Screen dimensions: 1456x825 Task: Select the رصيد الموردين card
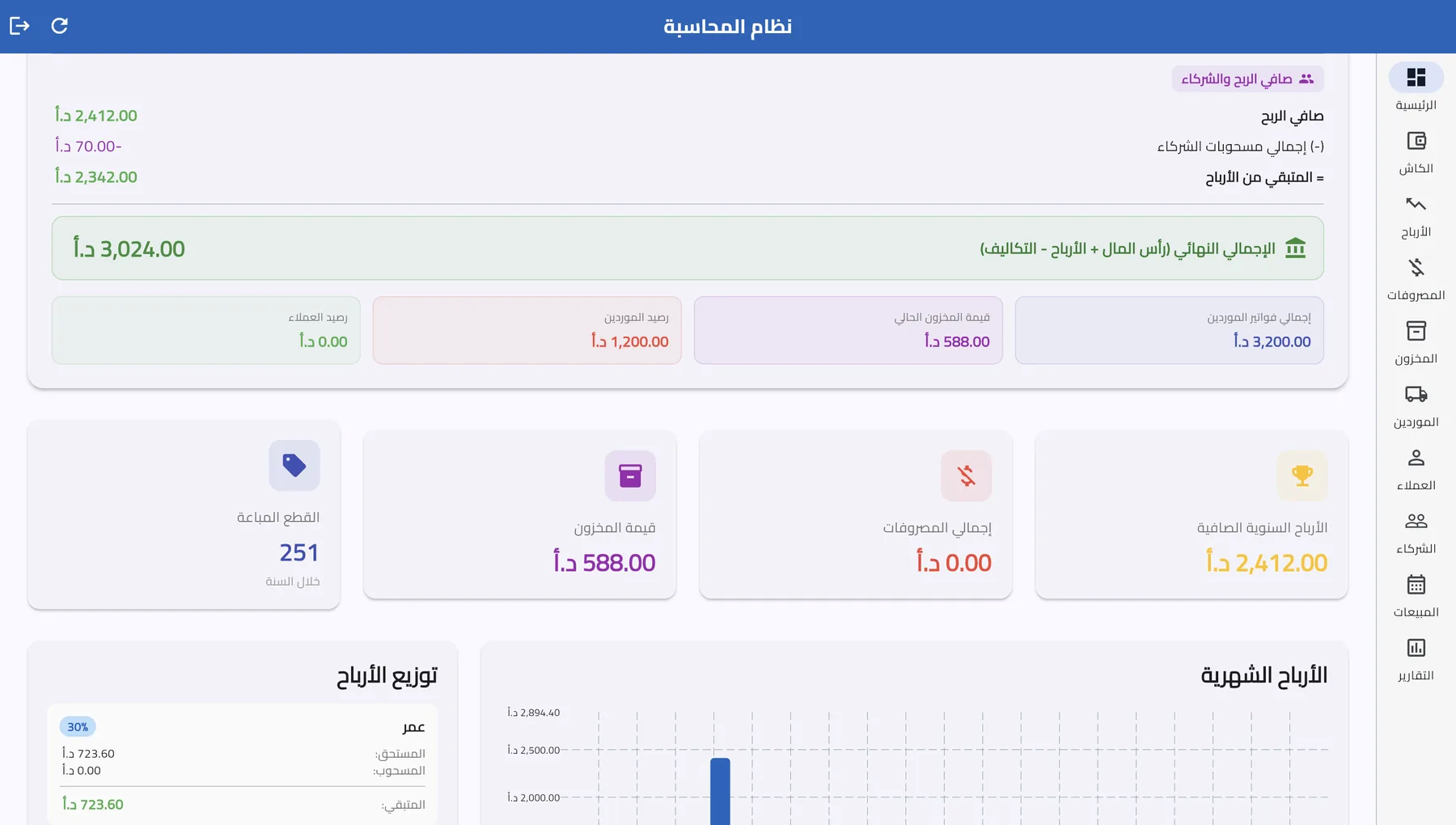pos(527,330)
